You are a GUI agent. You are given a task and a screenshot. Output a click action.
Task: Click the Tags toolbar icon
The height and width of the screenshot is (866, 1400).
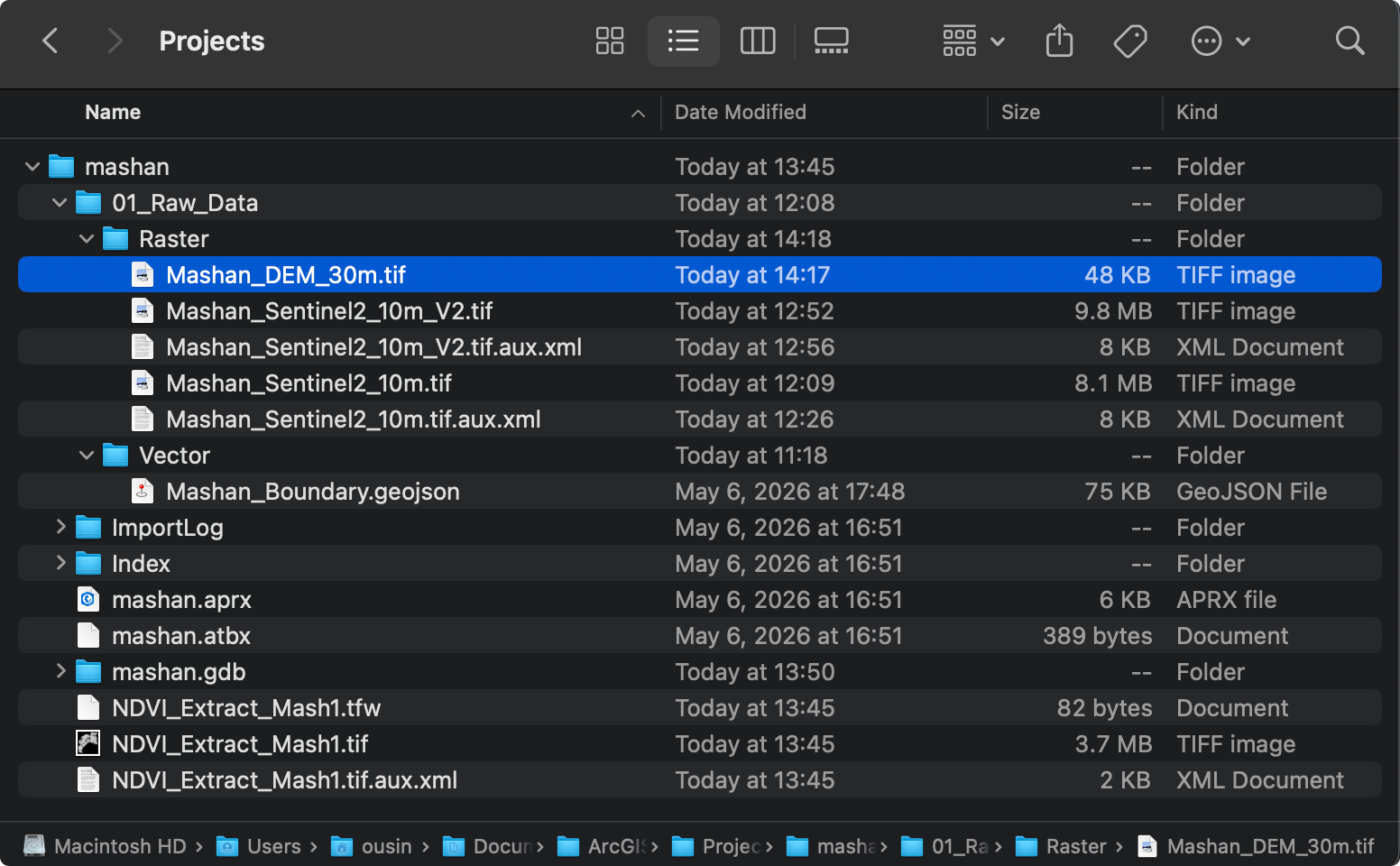[x=1130, y=41]
